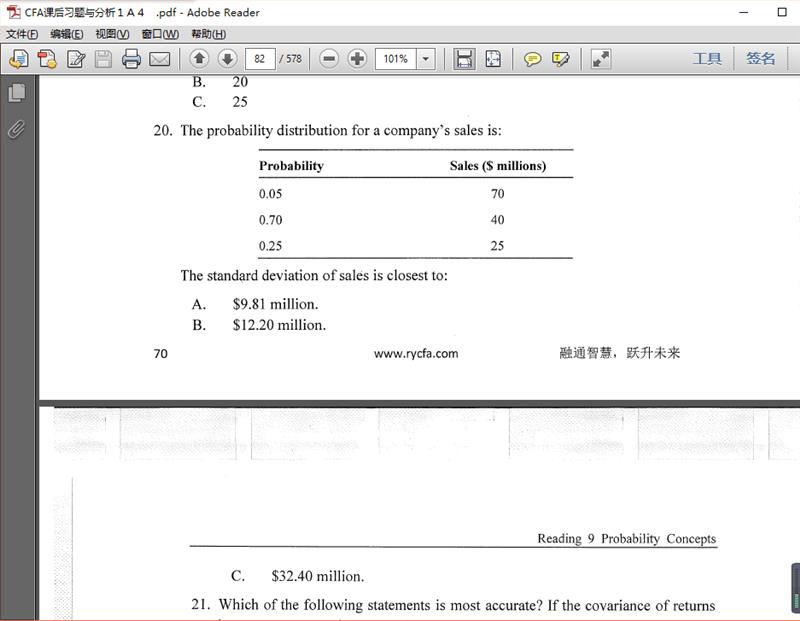
Task: Click the save file floppy icon
Action: click(103, 59)
